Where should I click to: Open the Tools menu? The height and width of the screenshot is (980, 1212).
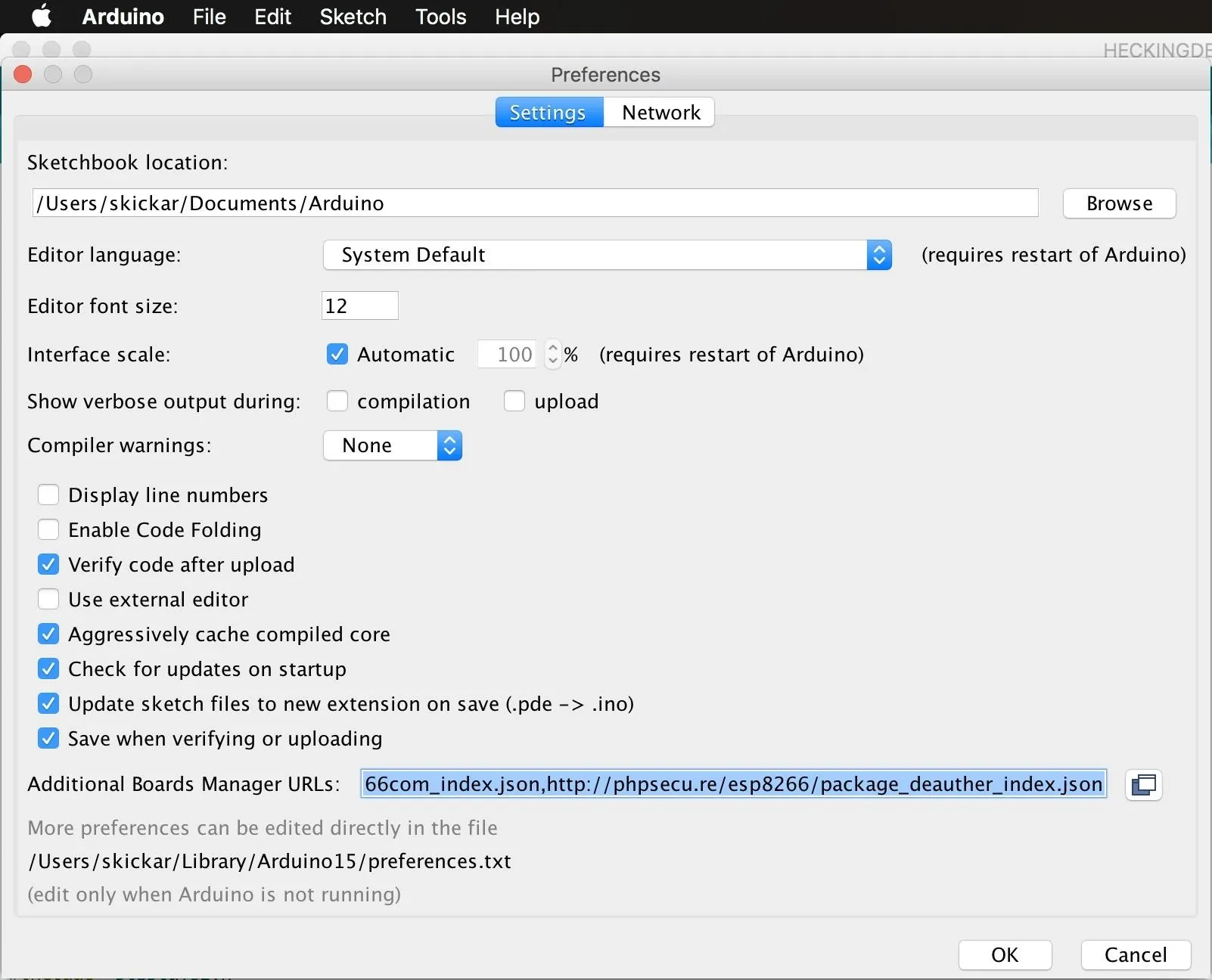pos(440,17)
